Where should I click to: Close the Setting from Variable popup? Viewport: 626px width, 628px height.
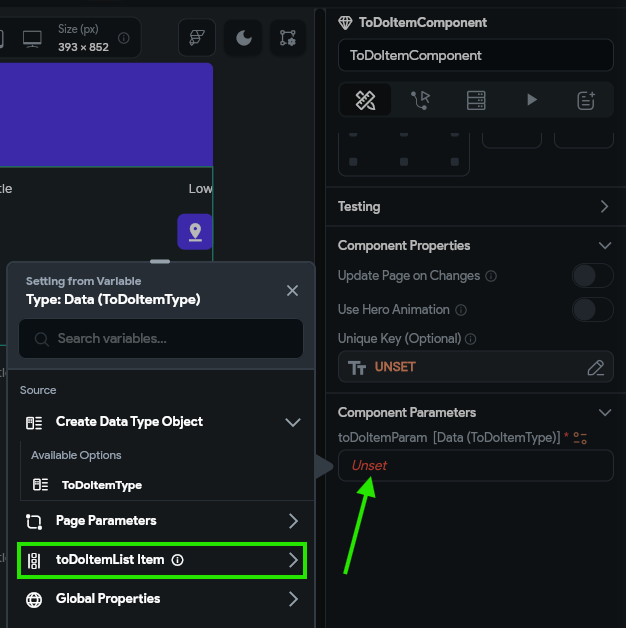(x=292, y=290)
